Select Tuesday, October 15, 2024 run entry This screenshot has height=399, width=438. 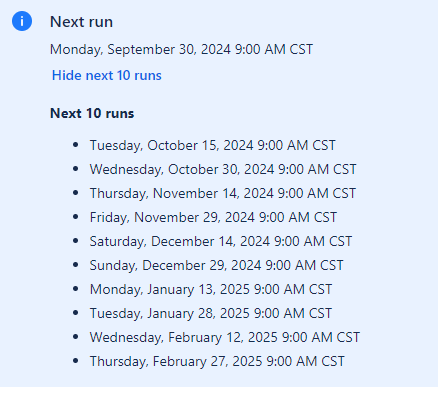(213, 145)
